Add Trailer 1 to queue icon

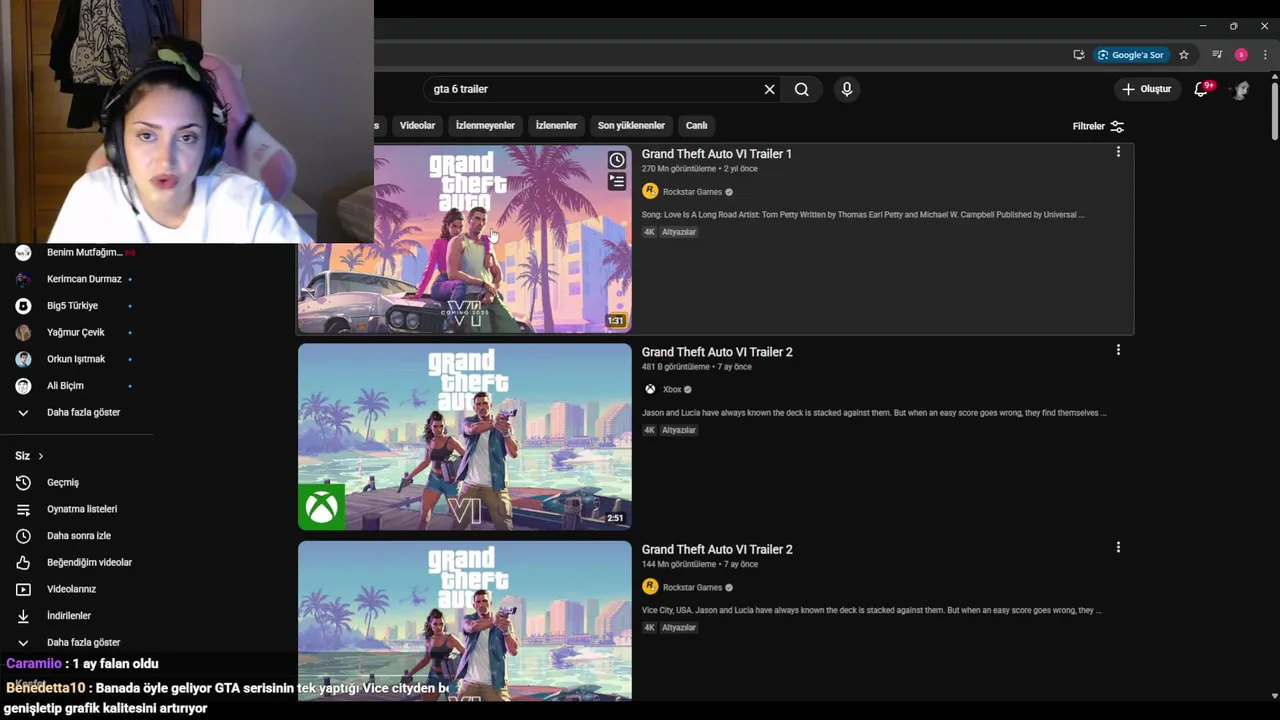tap(617, 181)
